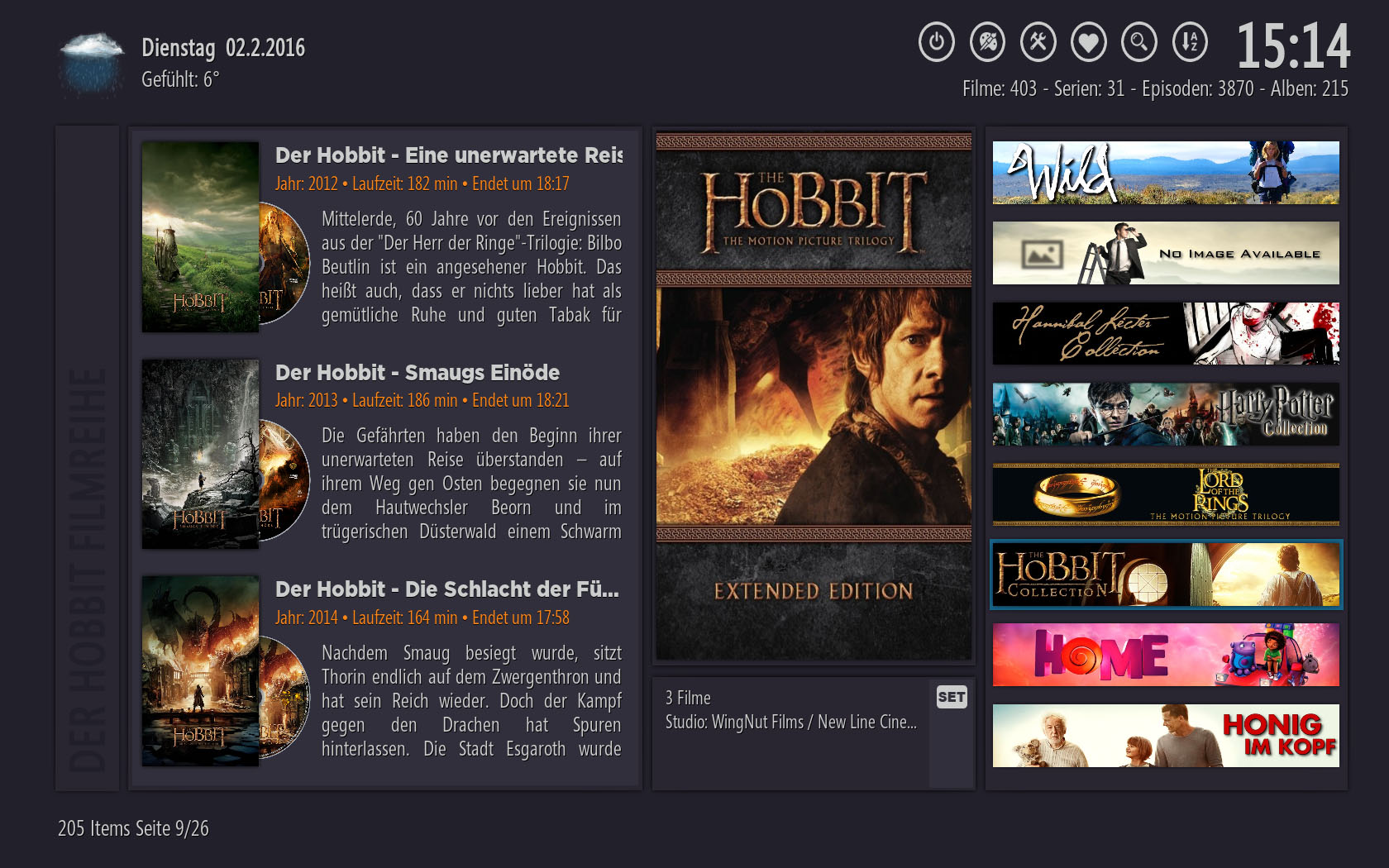Click the Smaugs Einöde poster thumbnail

tap(201, 454)
